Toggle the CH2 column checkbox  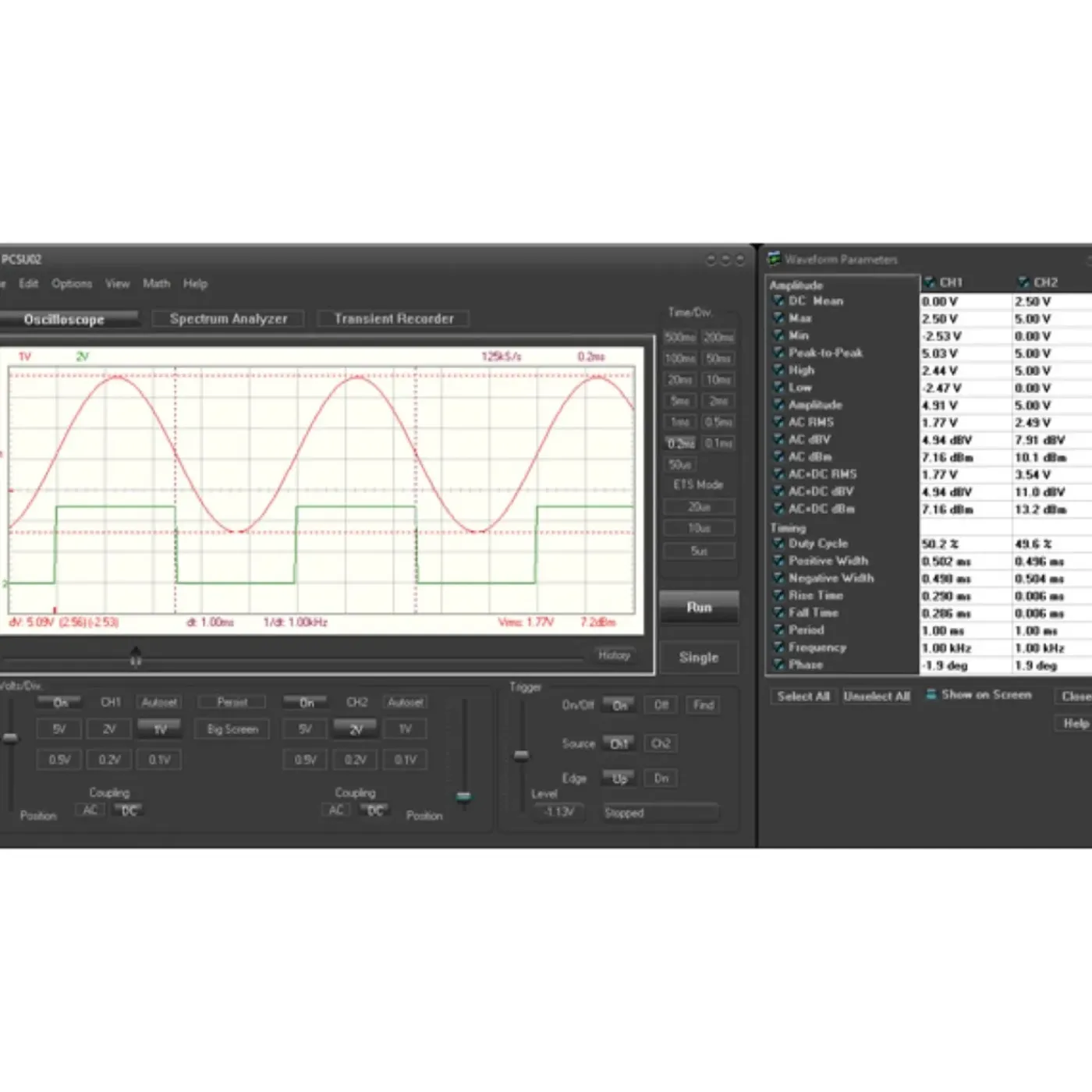pyautogui.click(x=1024, y=282)
